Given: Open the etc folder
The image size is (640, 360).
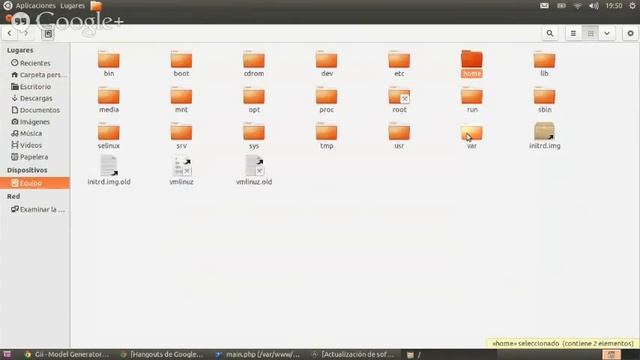Looking at the screenshot, I should tap(399, 64).
